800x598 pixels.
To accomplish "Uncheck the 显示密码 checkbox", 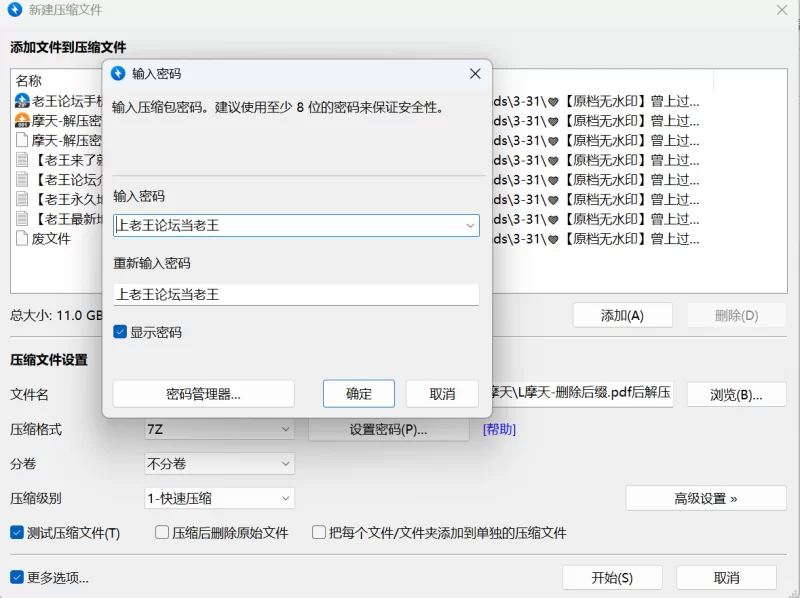I will pos(120,332).
